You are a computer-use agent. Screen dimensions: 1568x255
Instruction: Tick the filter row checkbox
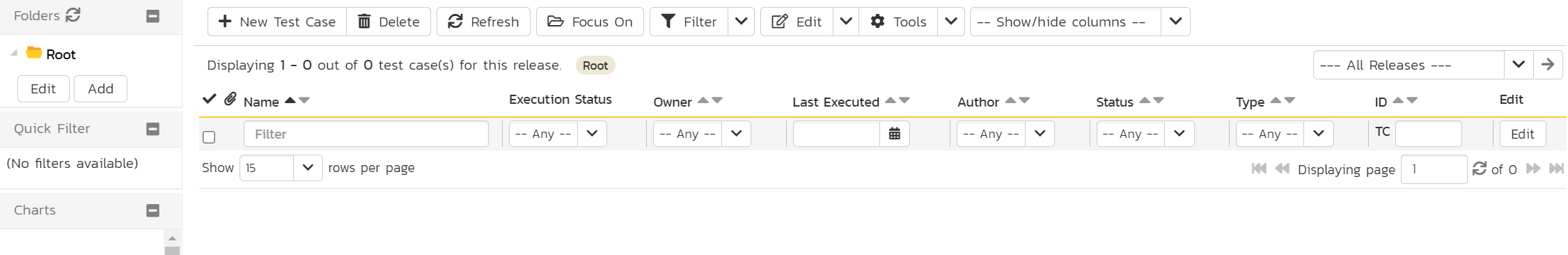coord(209,137)
